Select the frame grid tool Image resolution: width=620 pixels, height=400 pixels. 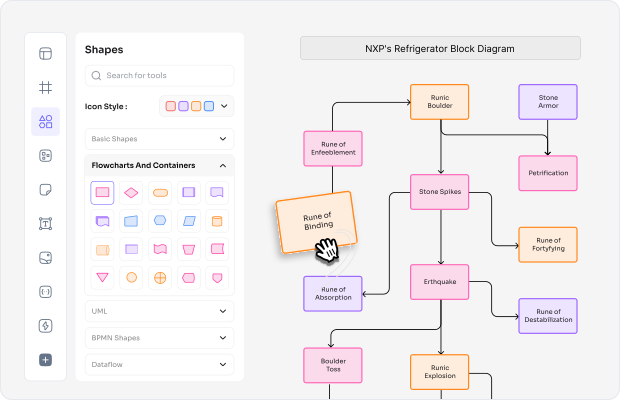point(45,87)
